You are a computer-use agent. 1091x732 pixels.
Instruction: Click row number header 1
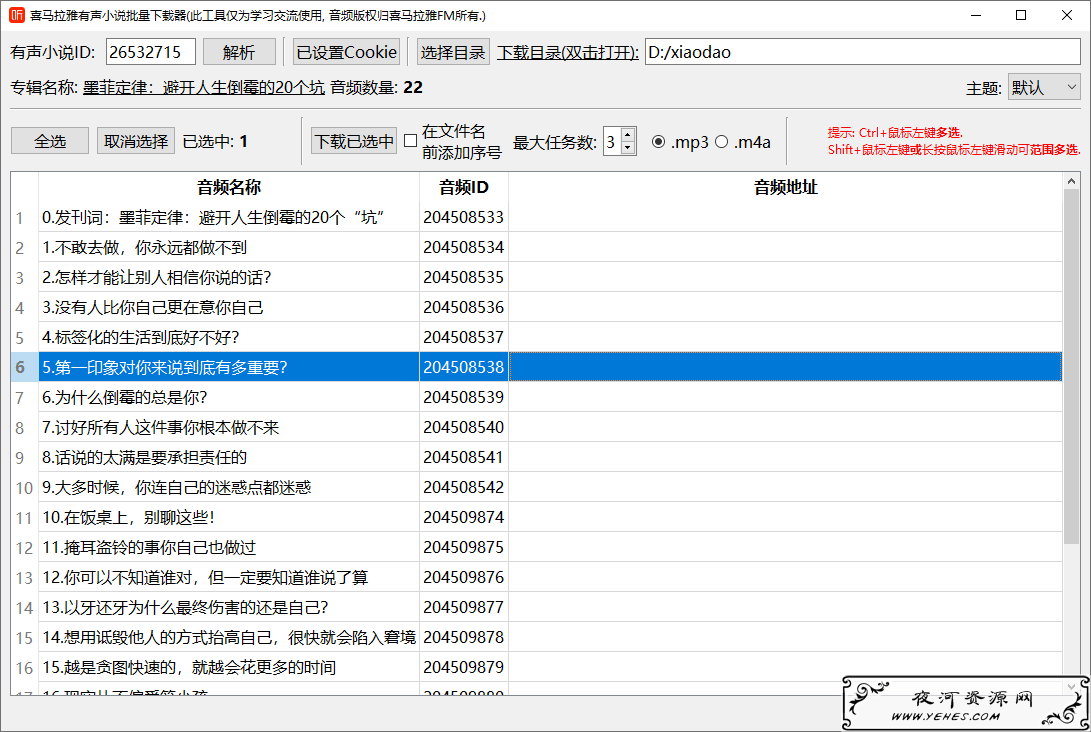coord(24,217)
